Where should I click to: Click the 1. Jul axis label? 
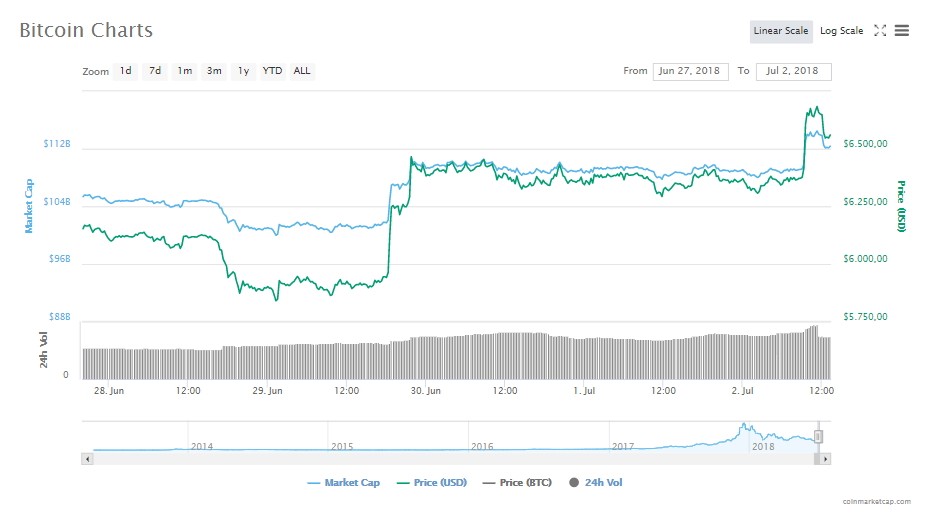[584, 391]
